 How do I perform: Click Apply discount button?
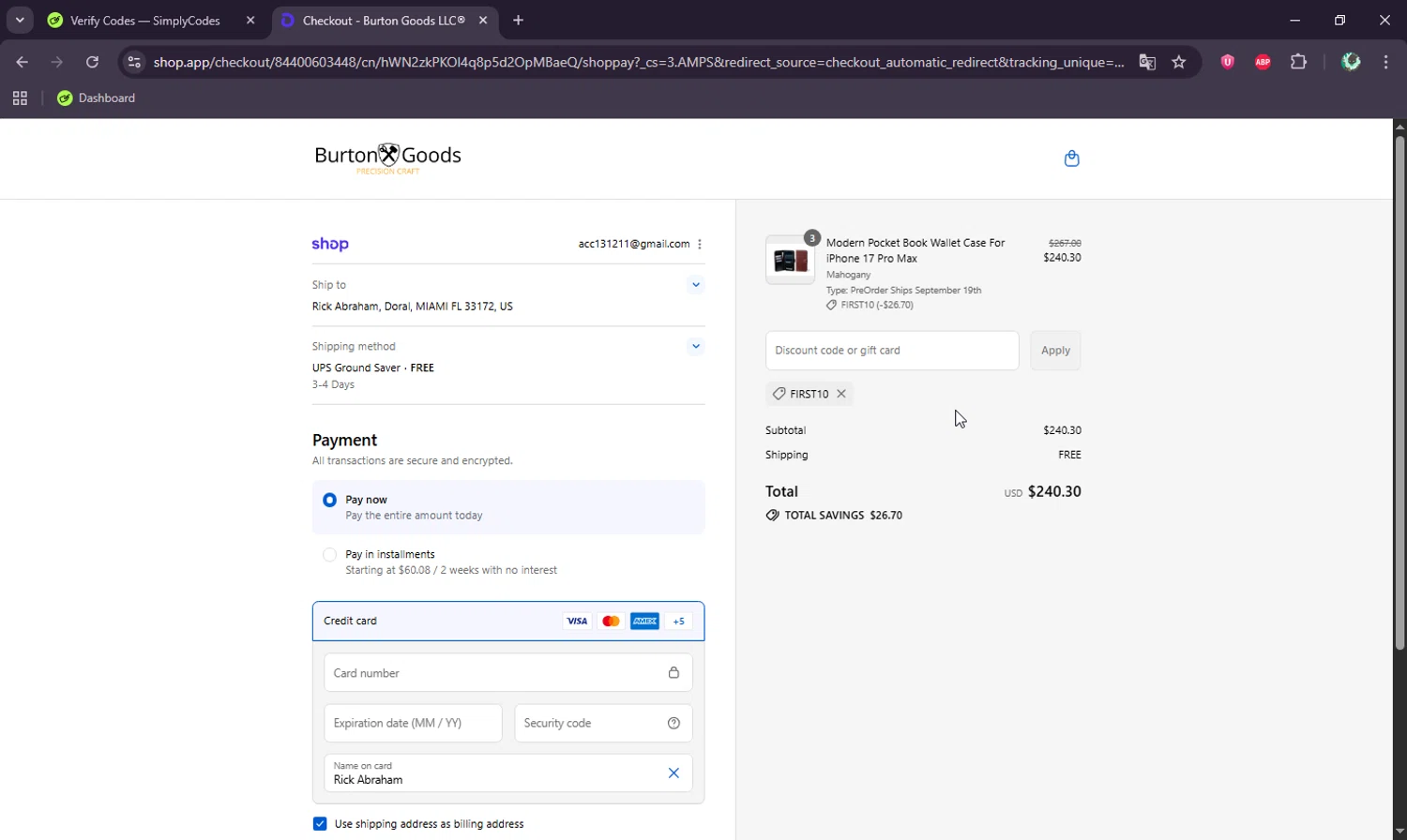point(1055,350)
